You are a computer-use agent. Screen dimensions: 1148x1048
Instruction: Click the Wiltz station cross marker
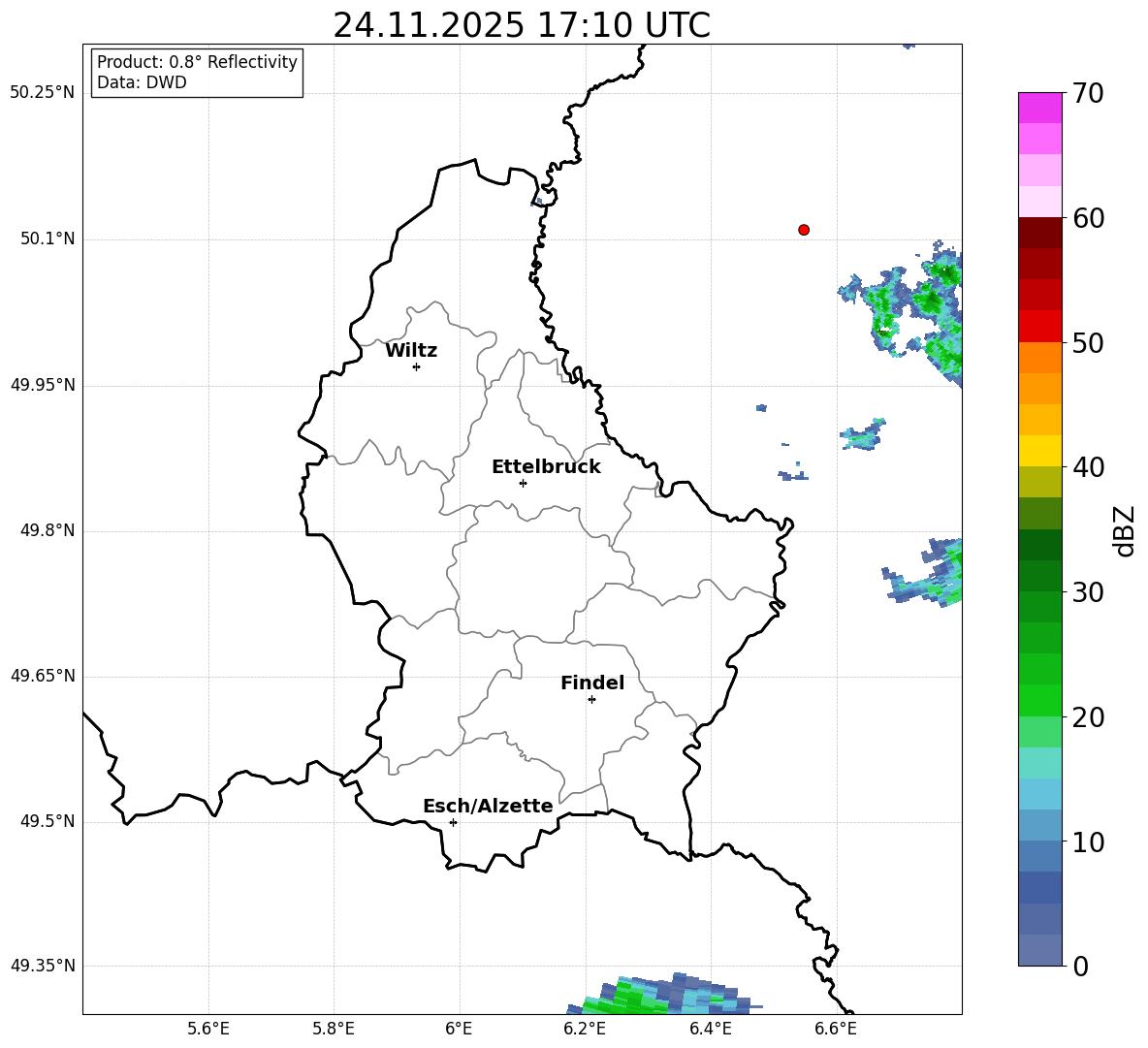(x=416, y=366)
